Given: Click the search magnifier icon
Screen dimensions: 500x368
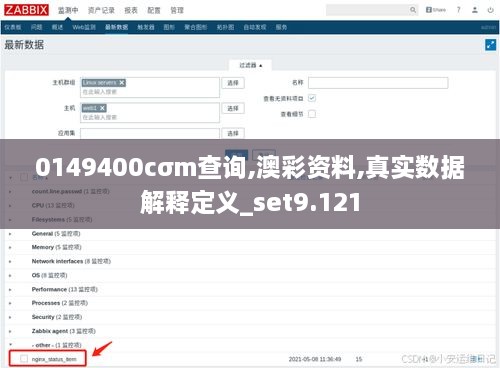Looking at the screenshot, I should (x=413, y=10).
